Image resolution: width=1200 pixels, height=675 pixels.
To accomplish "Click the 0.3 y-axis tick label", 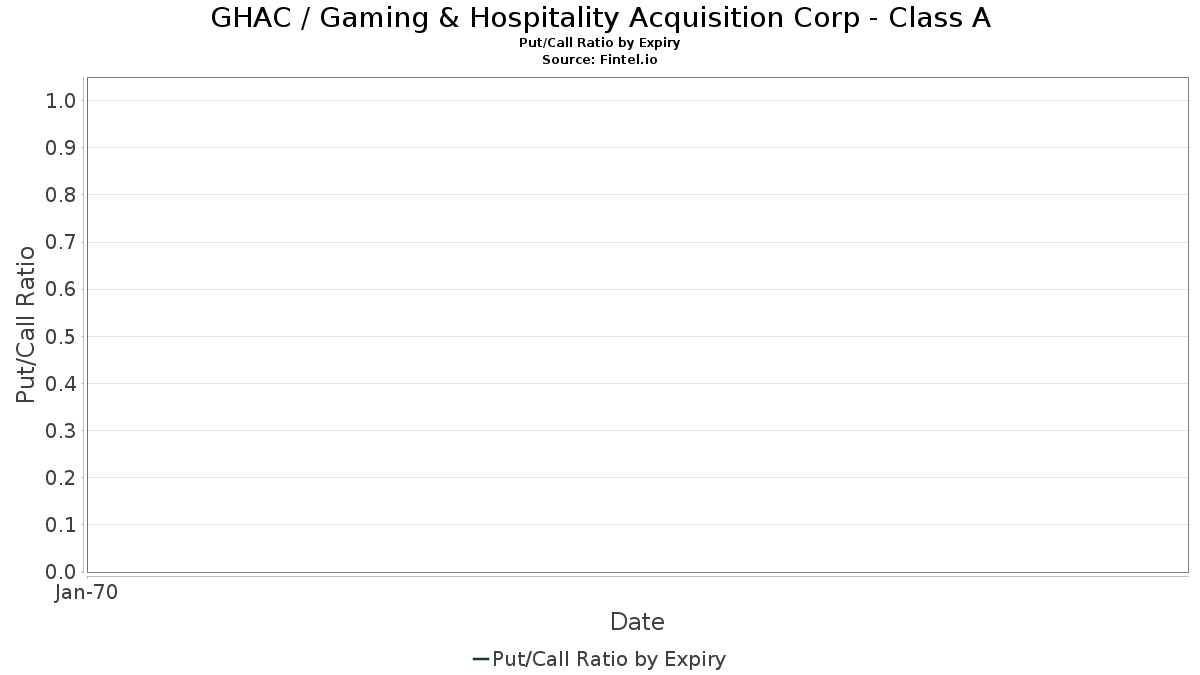I will coord(61,430).
